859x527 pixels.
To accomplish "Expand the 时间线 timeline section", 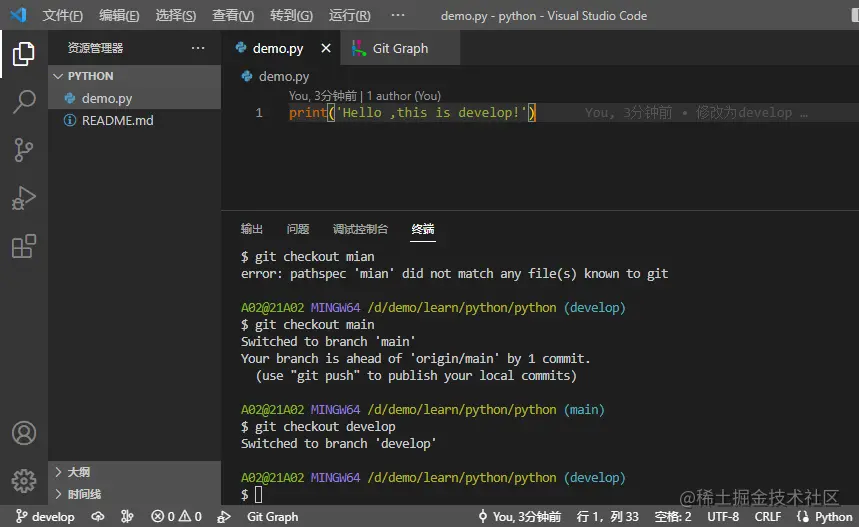I will pyautogui.click(x=135, y=494).
